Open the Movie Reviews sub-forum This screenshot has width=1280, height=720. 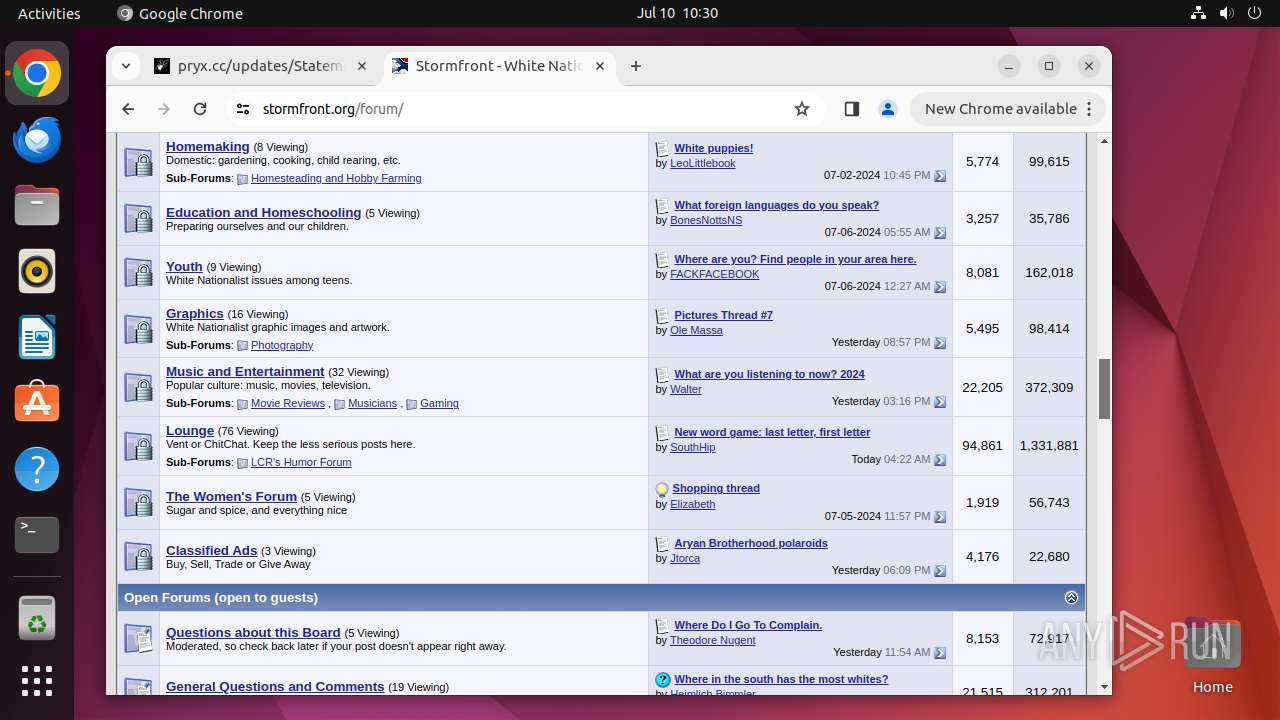(288, 403)
